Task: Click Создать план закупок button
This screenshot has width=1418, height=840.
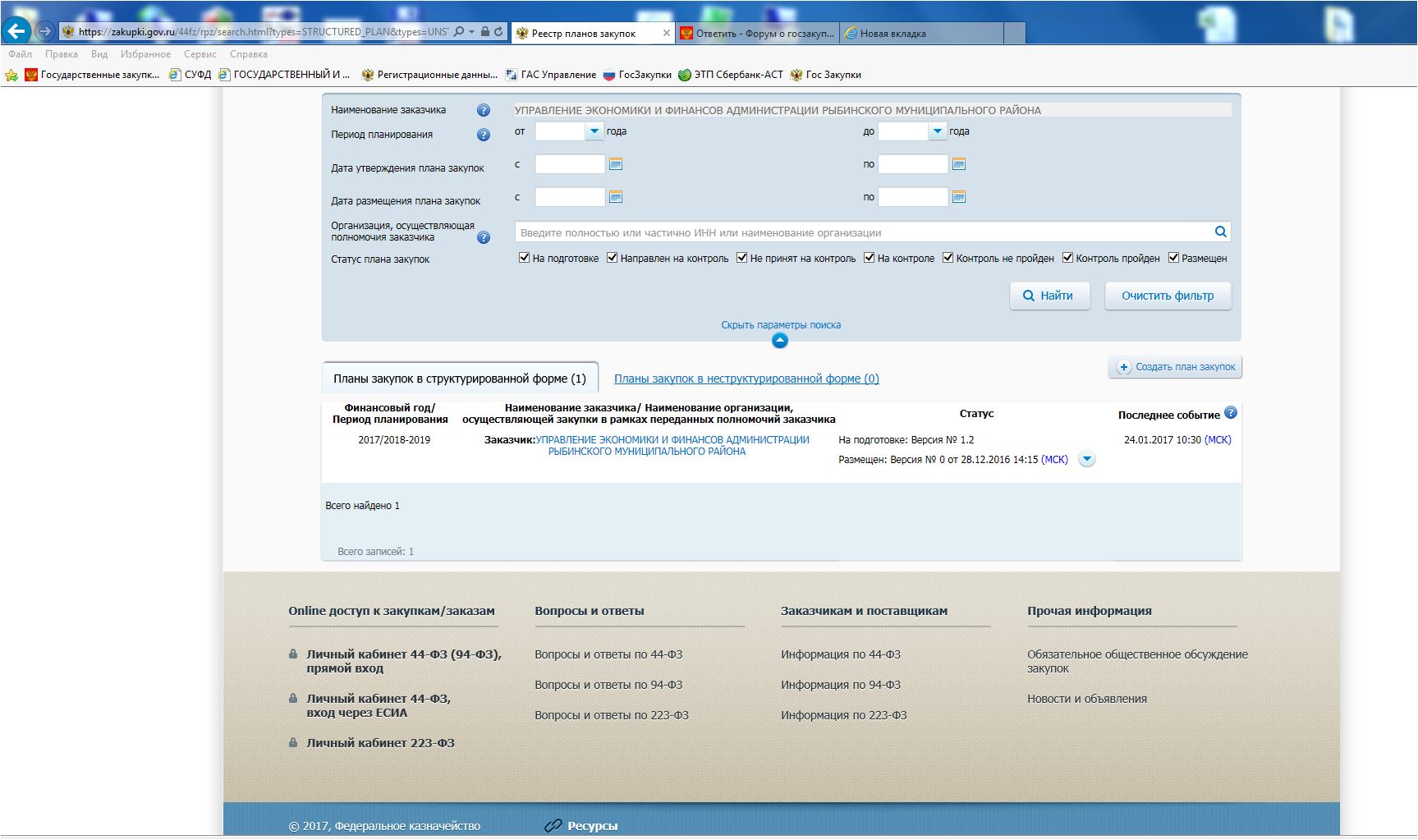Action: pos(1175,367)
